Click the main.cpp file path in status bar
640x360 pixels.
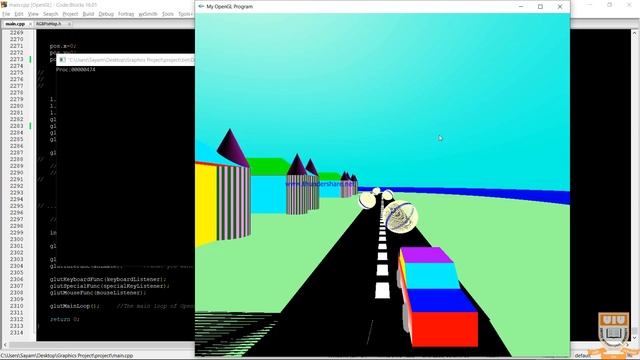coord(67,356)
